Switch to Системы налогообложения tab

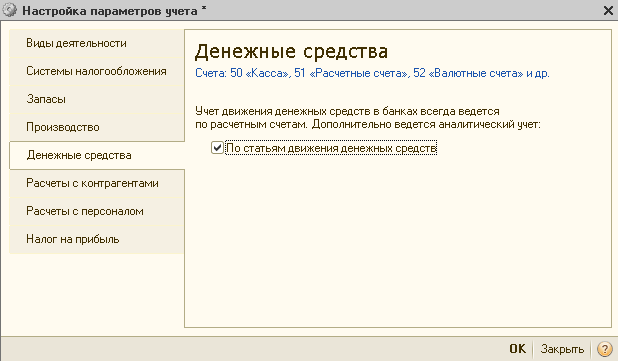[97, 71]
